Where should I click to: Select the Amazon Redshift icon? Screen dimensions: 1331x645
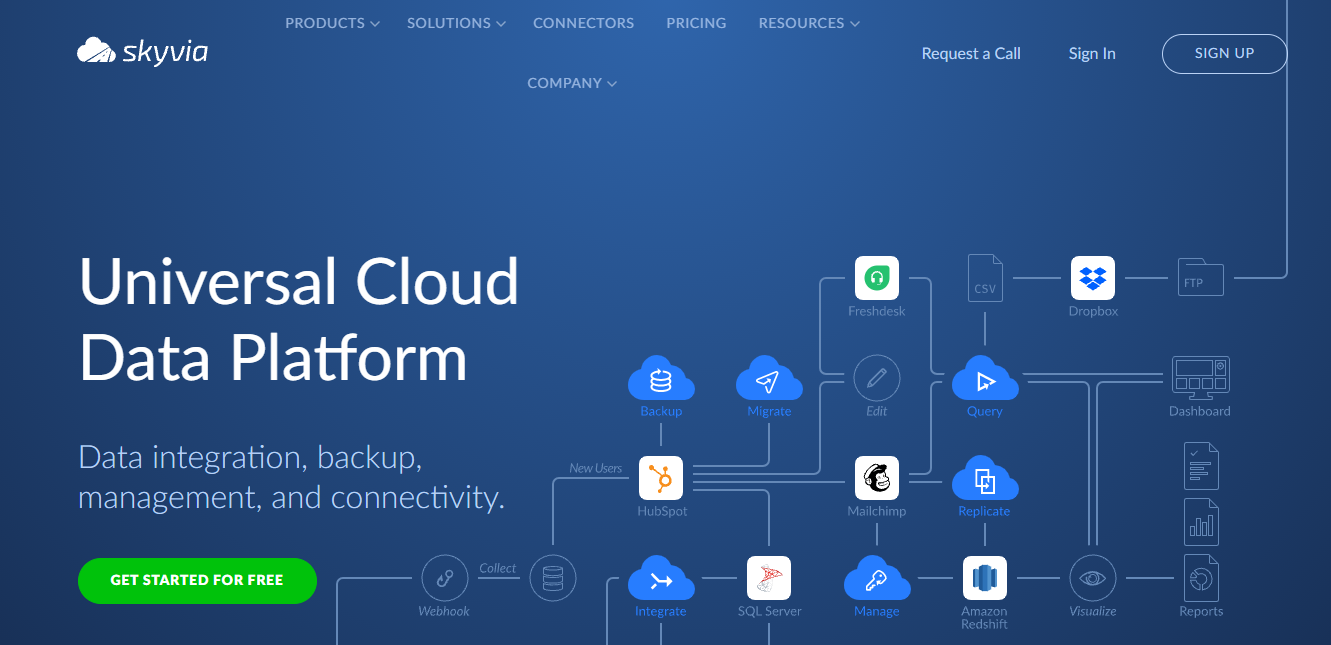985,578
